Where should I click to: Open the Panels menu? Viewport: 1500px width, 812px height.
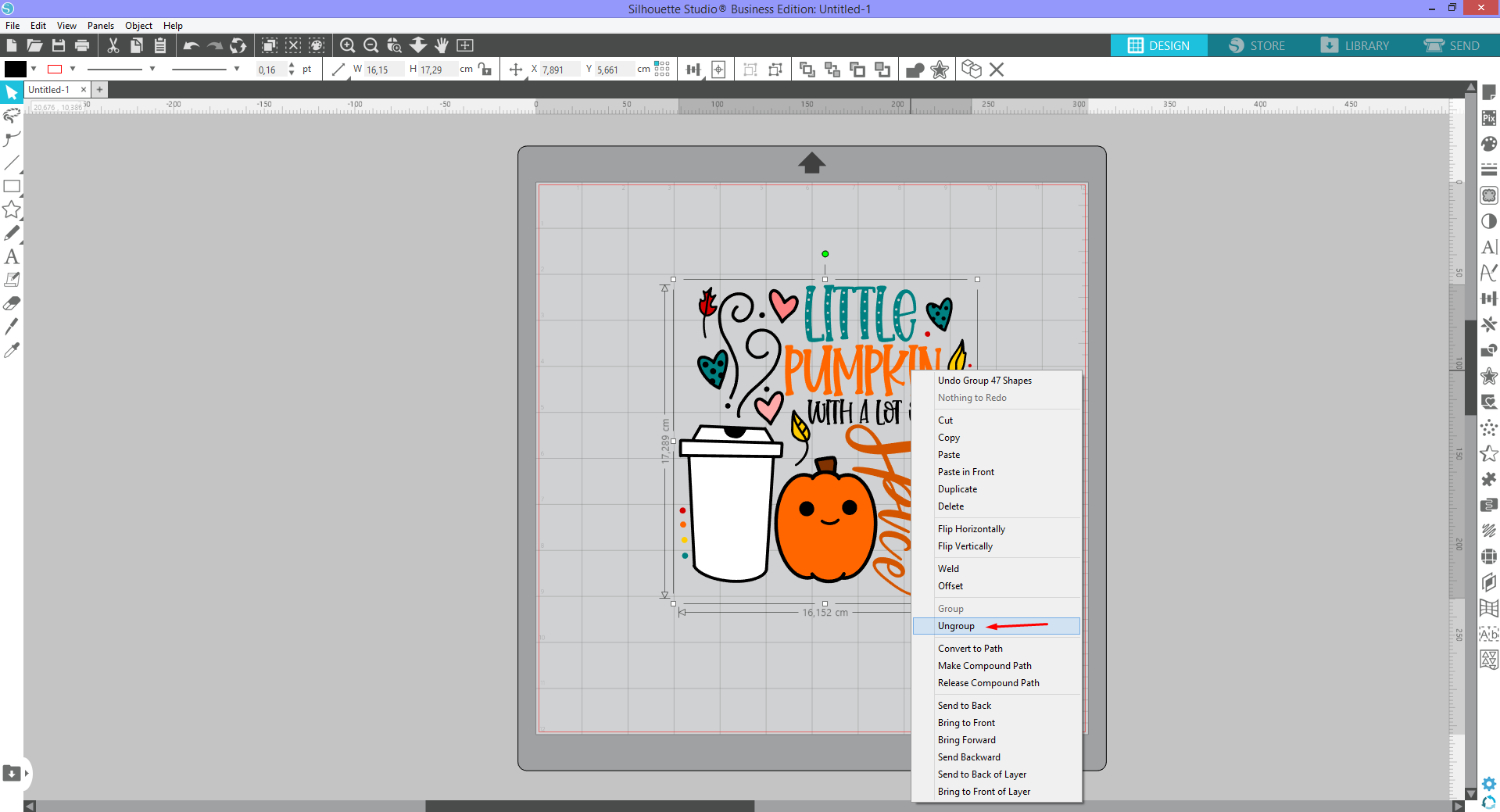click(101, 25)
